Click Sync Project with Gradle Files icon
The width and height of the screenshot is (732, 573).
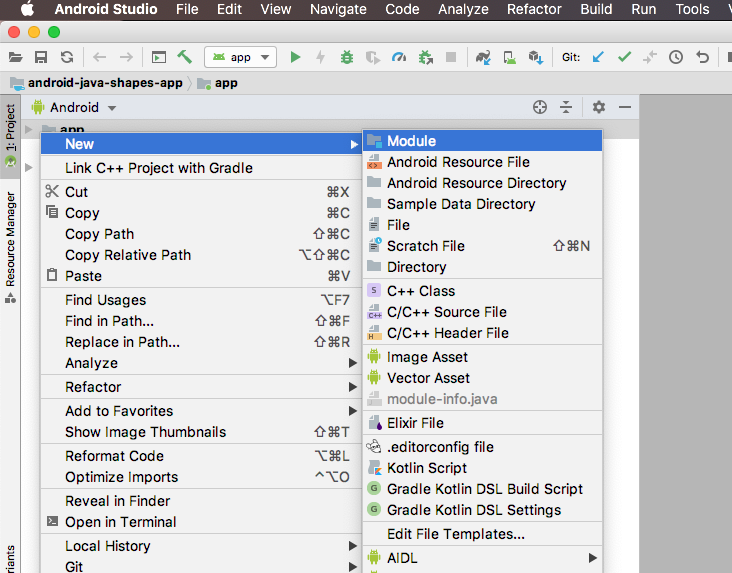(483, 57)
